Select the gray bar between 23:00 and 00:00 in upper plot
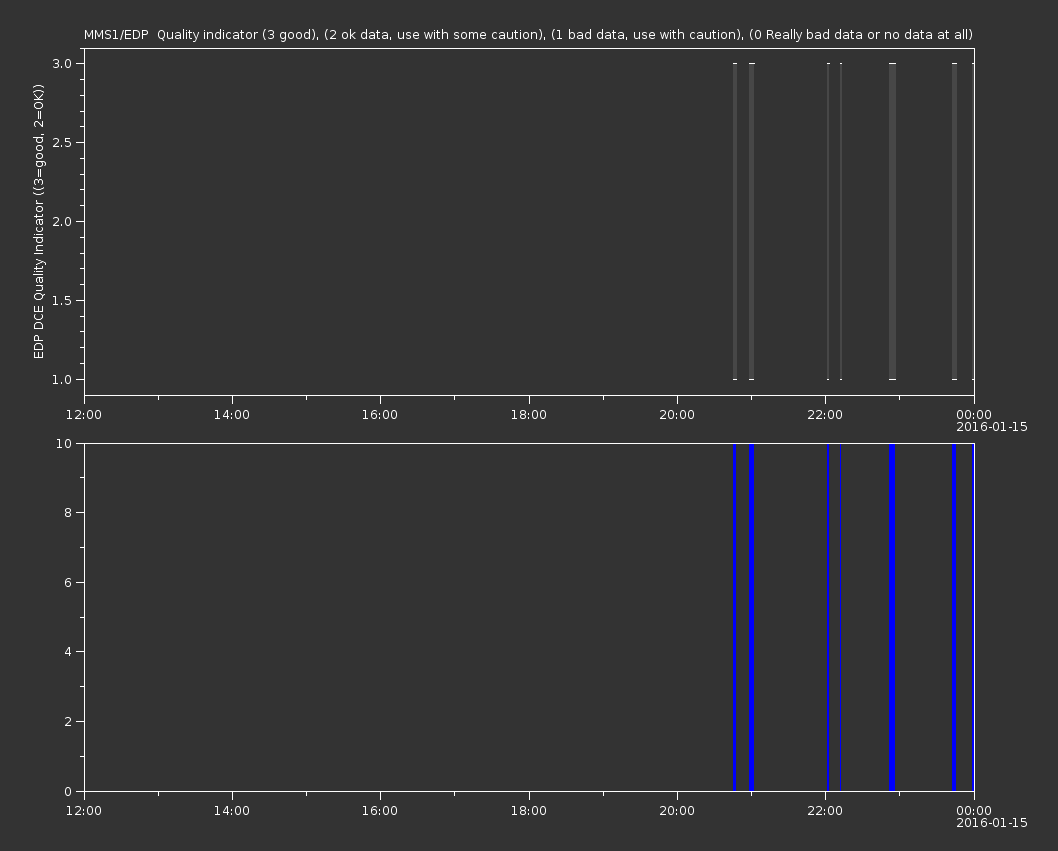1058x851 pixels. pos(954,221)
